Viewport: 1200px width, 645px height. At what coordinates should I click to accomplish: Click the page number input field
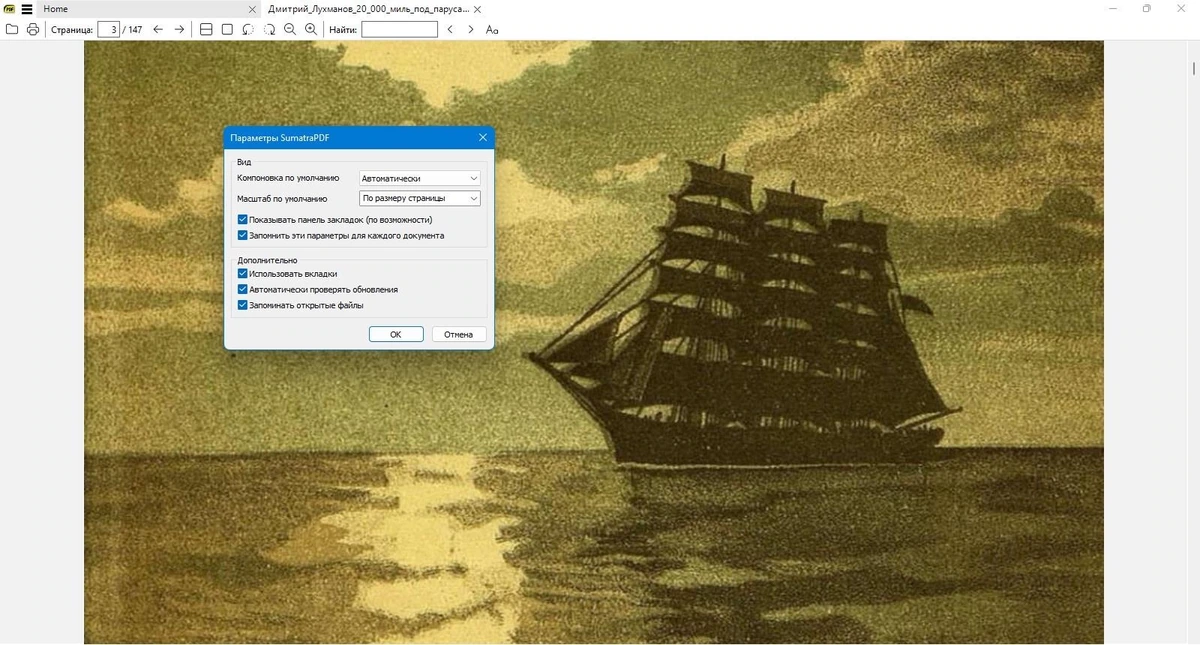pos(108,29)
